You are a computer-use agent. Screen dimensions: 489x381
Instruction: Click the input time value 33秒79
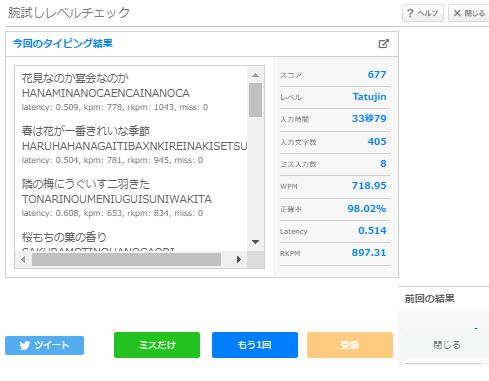[x=369, y=118]
